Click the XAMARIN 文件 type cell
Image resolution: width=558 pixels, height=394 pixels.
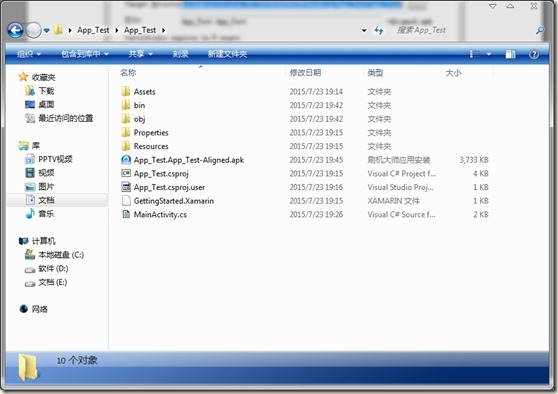[x=393, y=201]
